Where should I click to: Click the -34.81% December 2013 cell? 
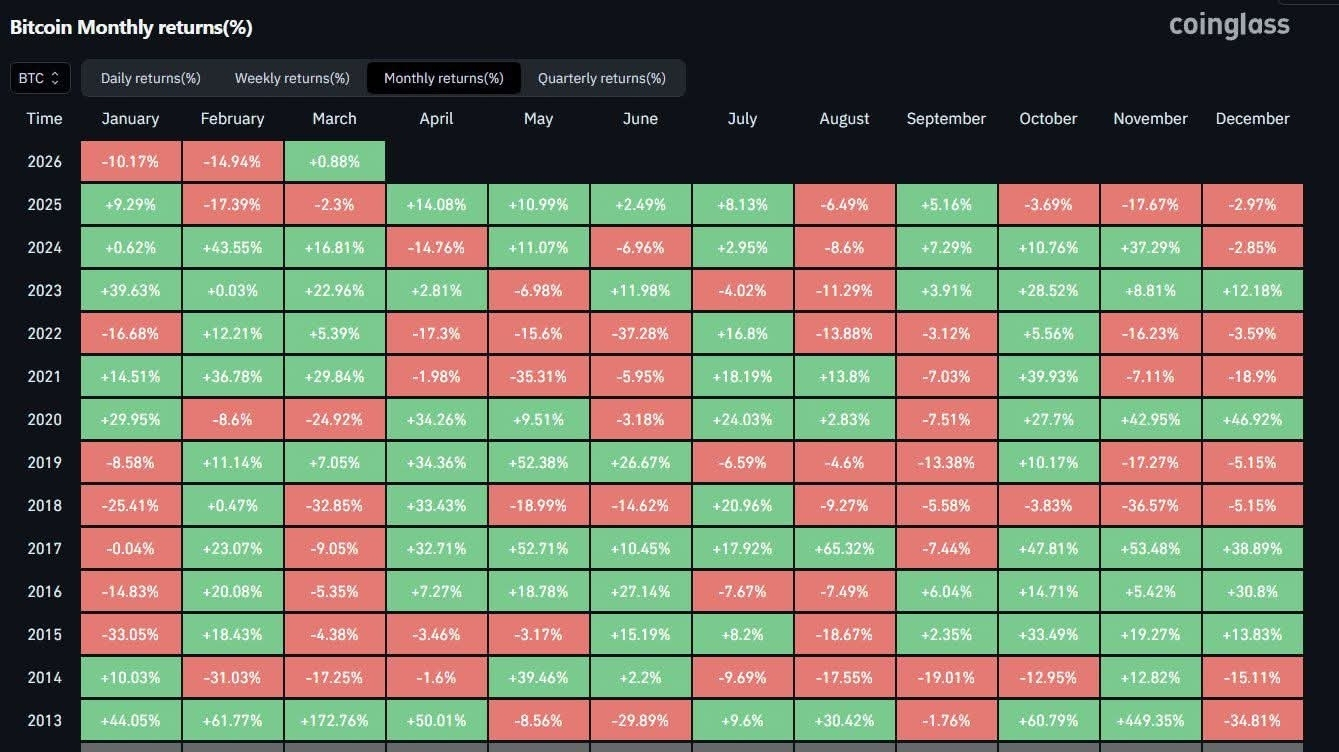coord(1252,720)
